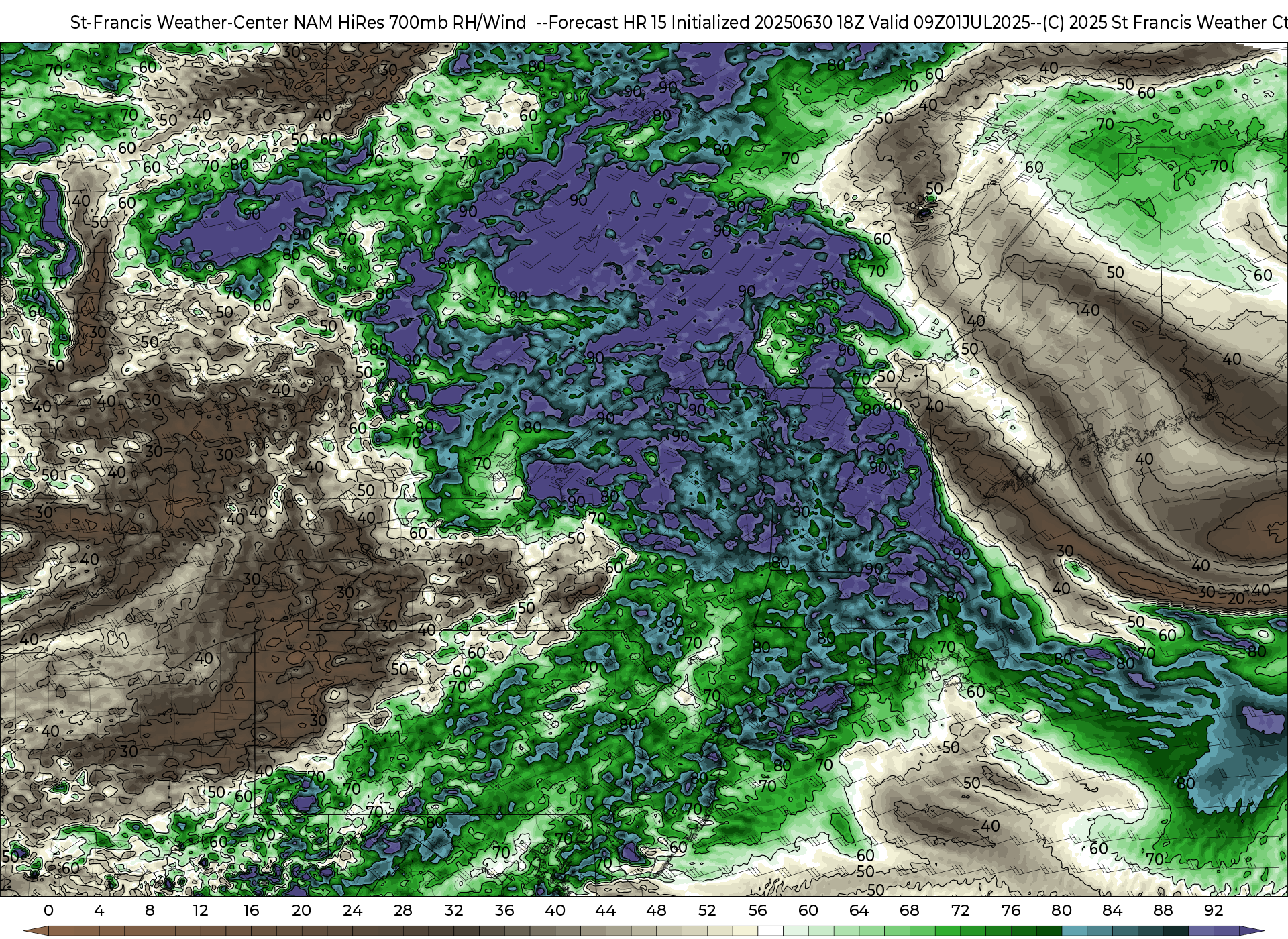
Task: Click the colorbar tick label 24
Action: [x=352, y=911]
